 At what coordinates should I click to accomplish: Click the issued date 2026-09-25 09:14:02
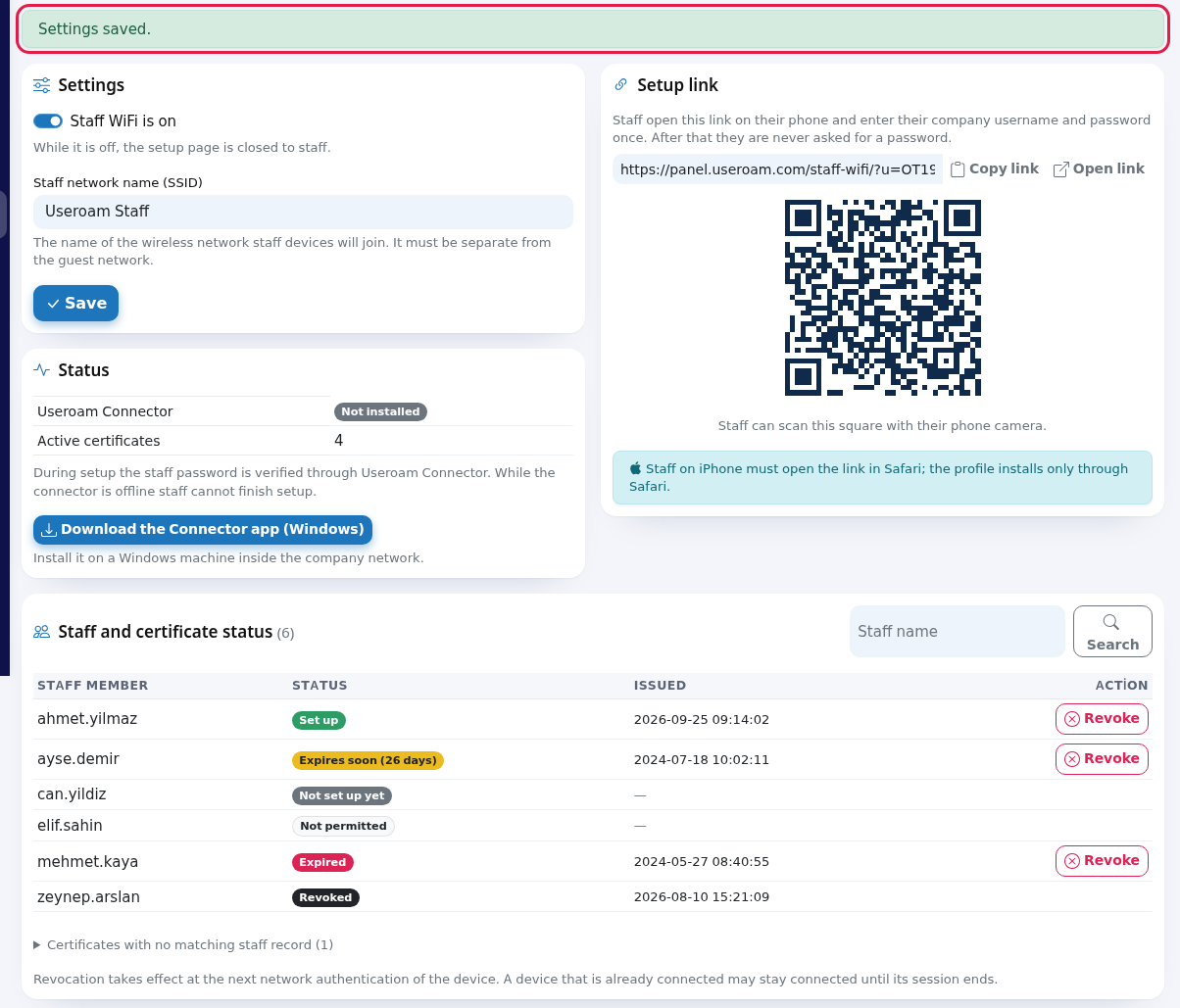[702, 719]
